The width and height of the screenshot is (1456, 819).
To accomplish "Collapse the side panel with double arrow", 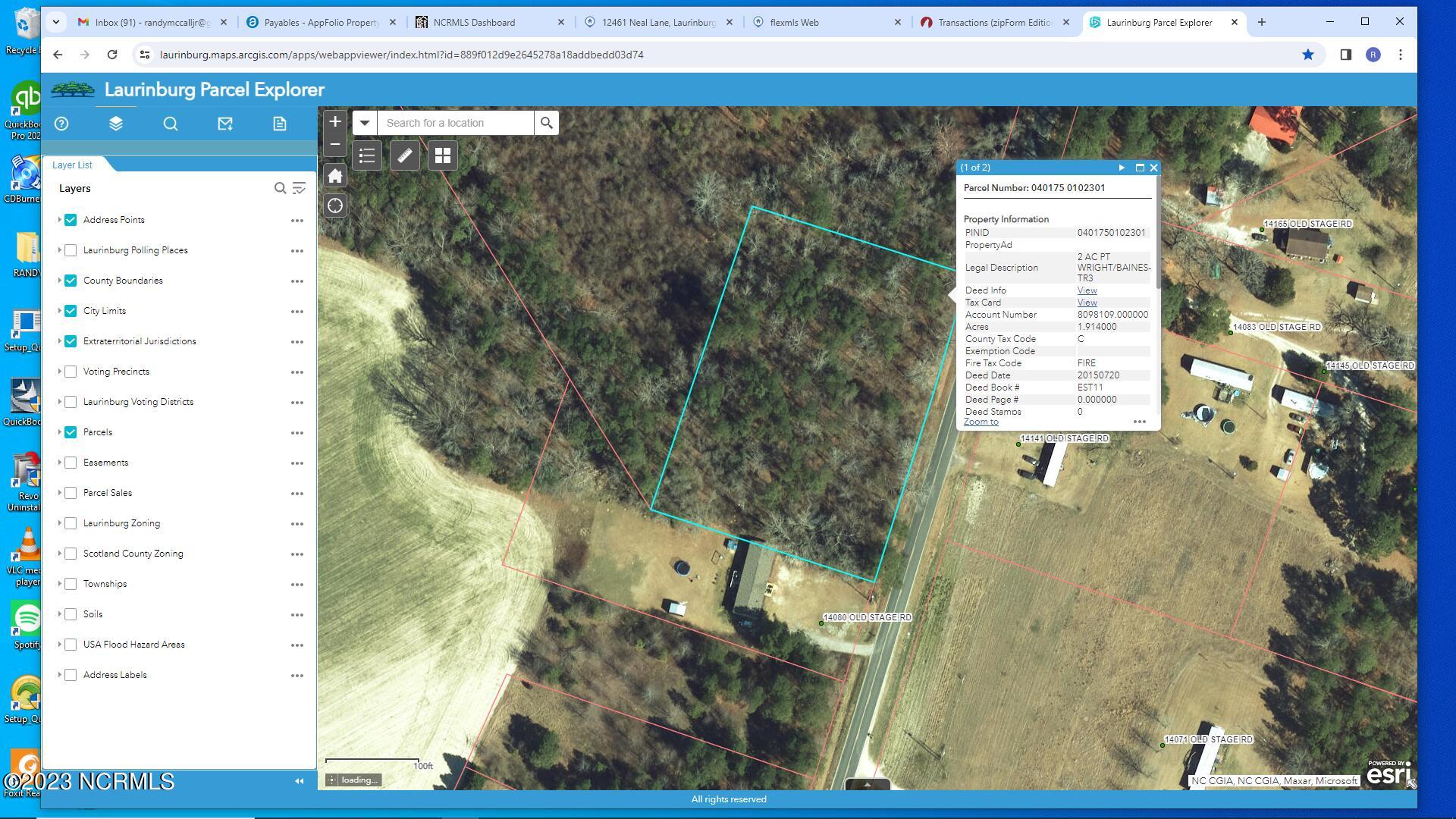I will coord(300,781).
